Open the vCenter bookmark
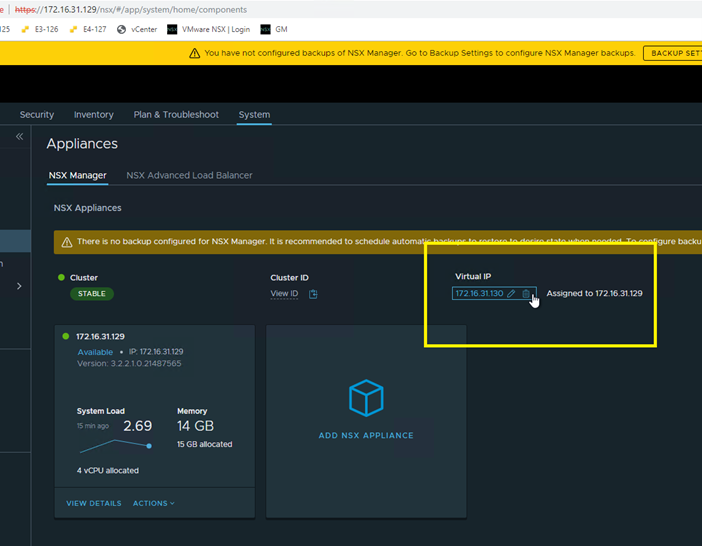Image resolution: width=702 pixels, height=546 pixels. 137,29
